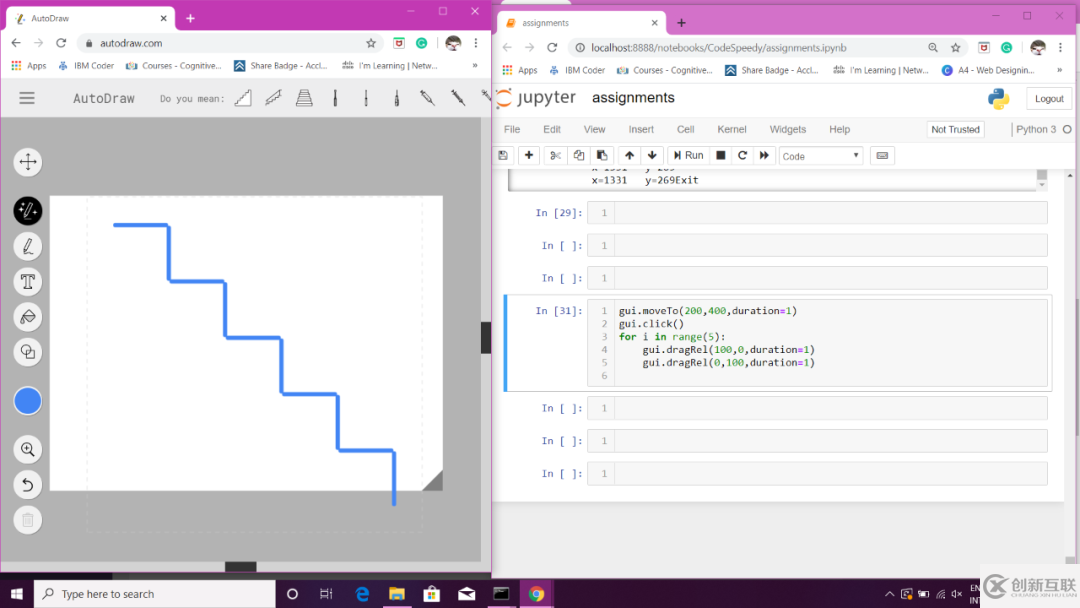
Task: Click the Logout button in Jupyter
Action: (x=1048, y=98)
